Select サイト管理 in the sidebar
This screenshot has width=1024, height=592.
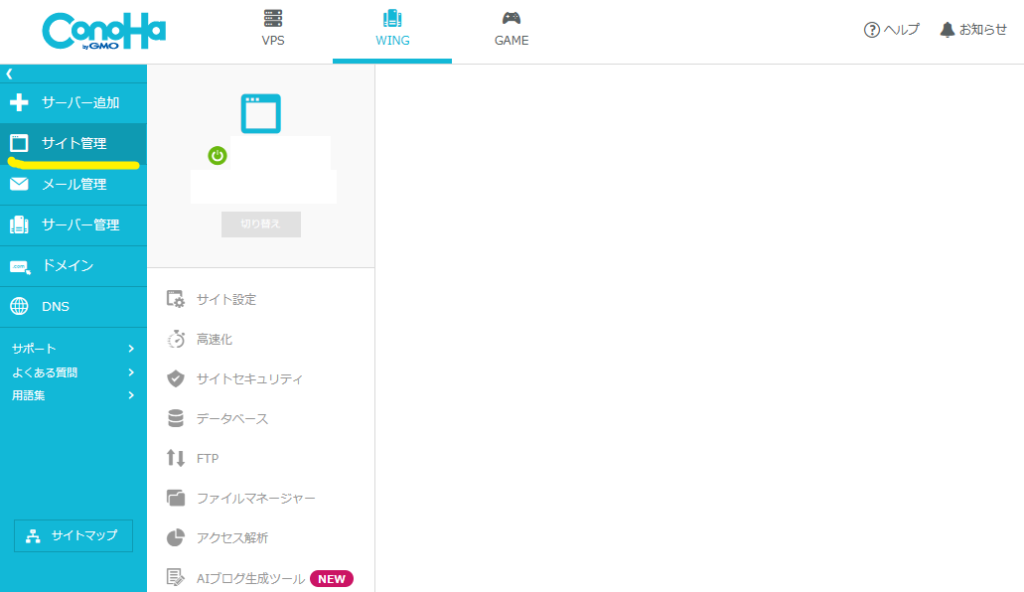[73, 143]
